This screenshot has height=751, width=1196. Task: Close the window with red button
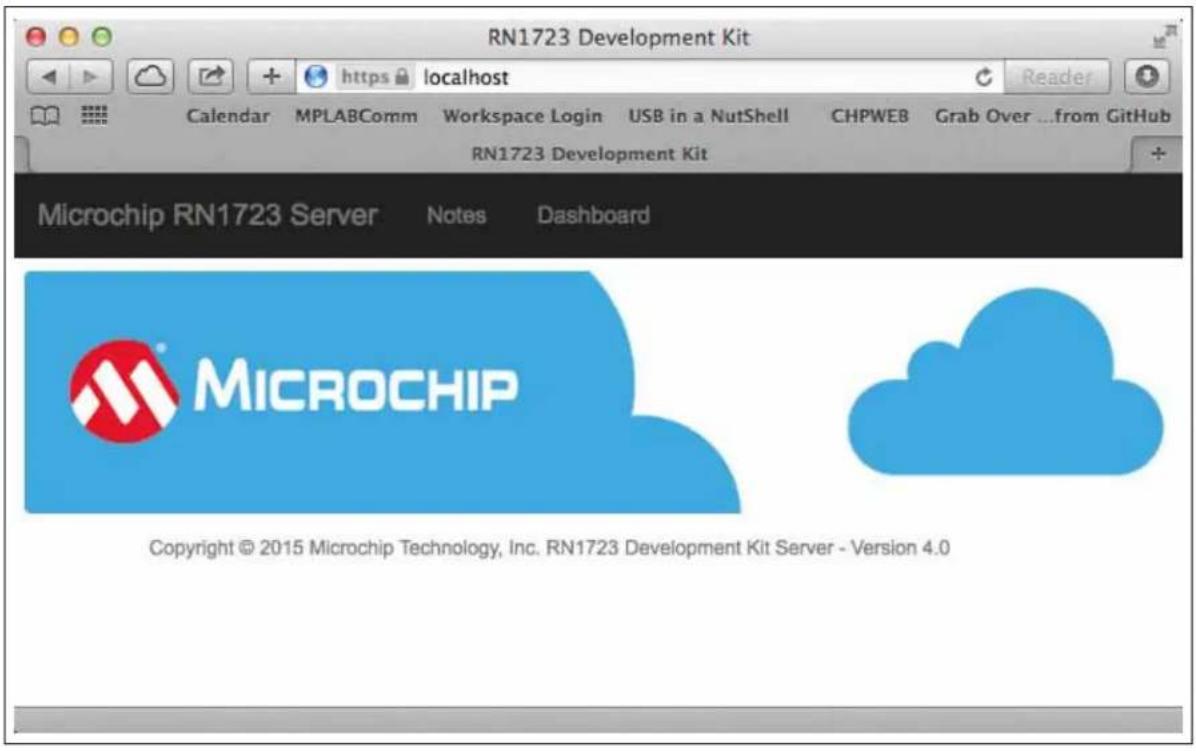point(36,37)
